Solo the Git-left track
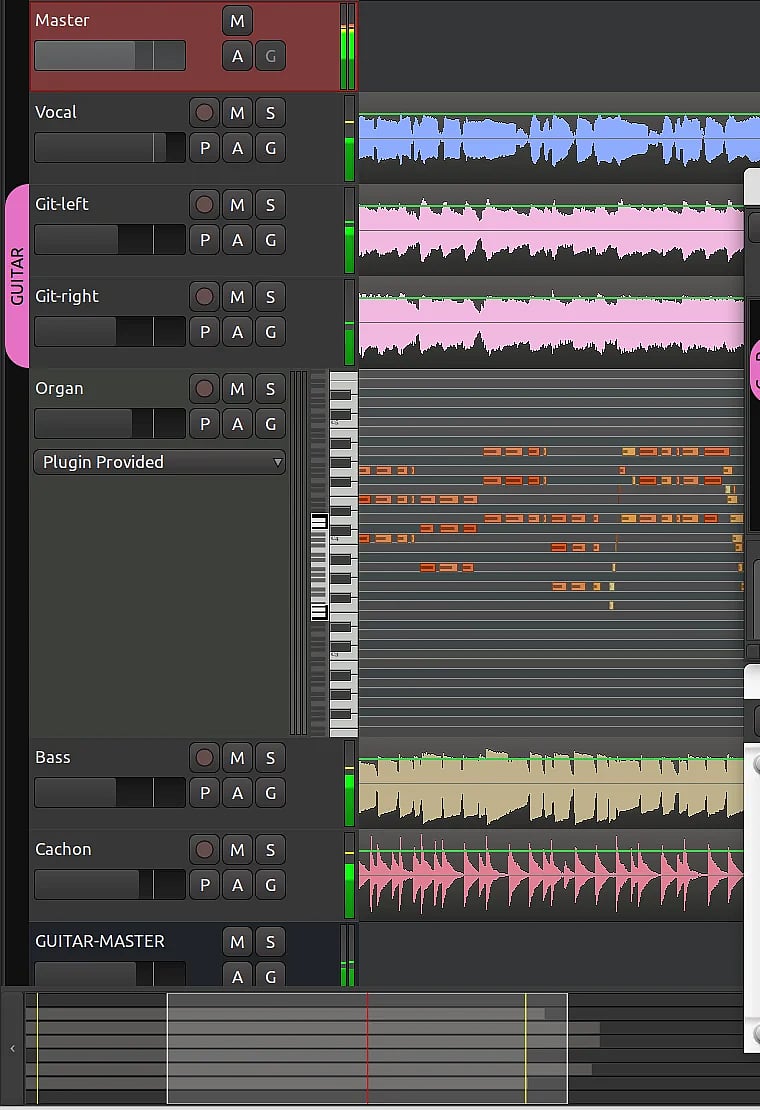The height and width of the screenshot is (1110, 760). click(x=270, y=205)
